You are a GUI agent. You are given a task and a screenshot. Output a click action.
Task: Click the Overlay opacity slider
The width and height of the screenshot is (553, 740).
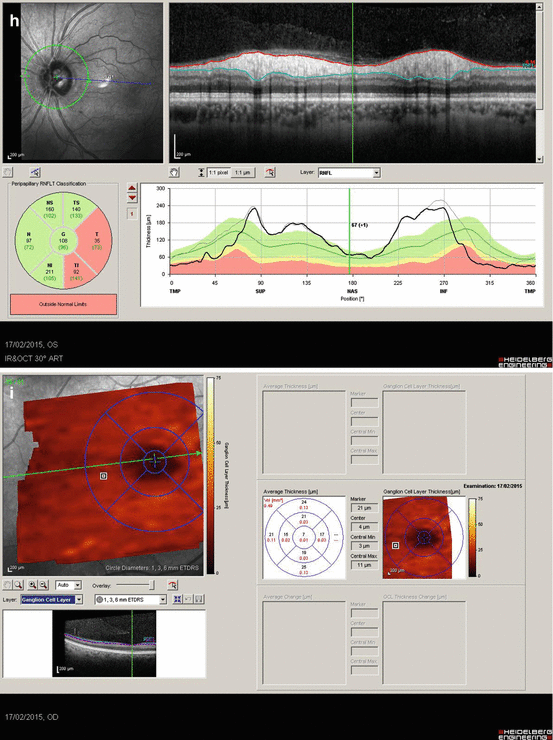point(135,585)
